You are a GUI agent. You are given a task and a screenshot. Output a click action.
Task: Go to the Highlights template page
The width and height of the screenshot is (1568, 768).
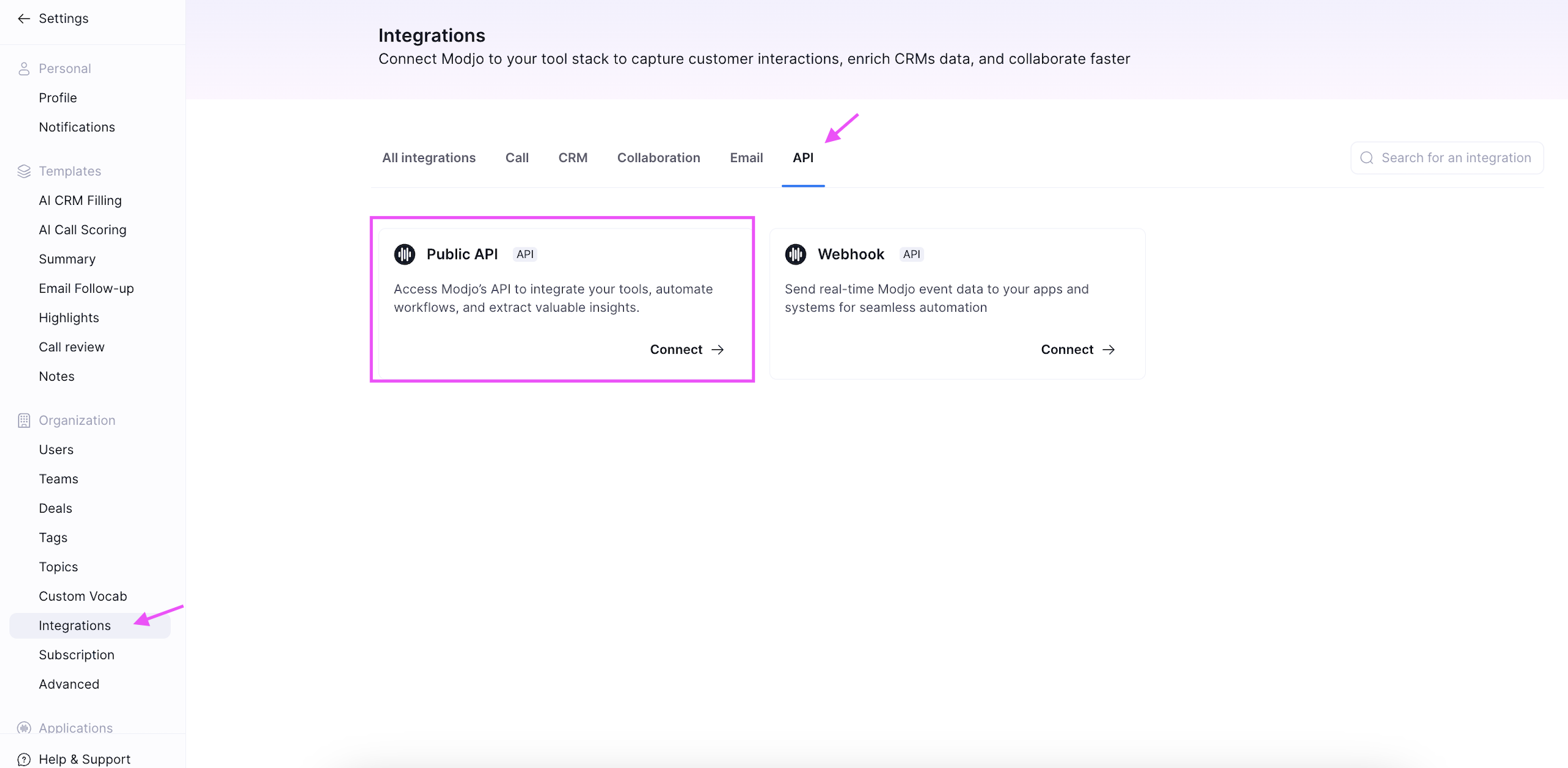click(69, 318)
